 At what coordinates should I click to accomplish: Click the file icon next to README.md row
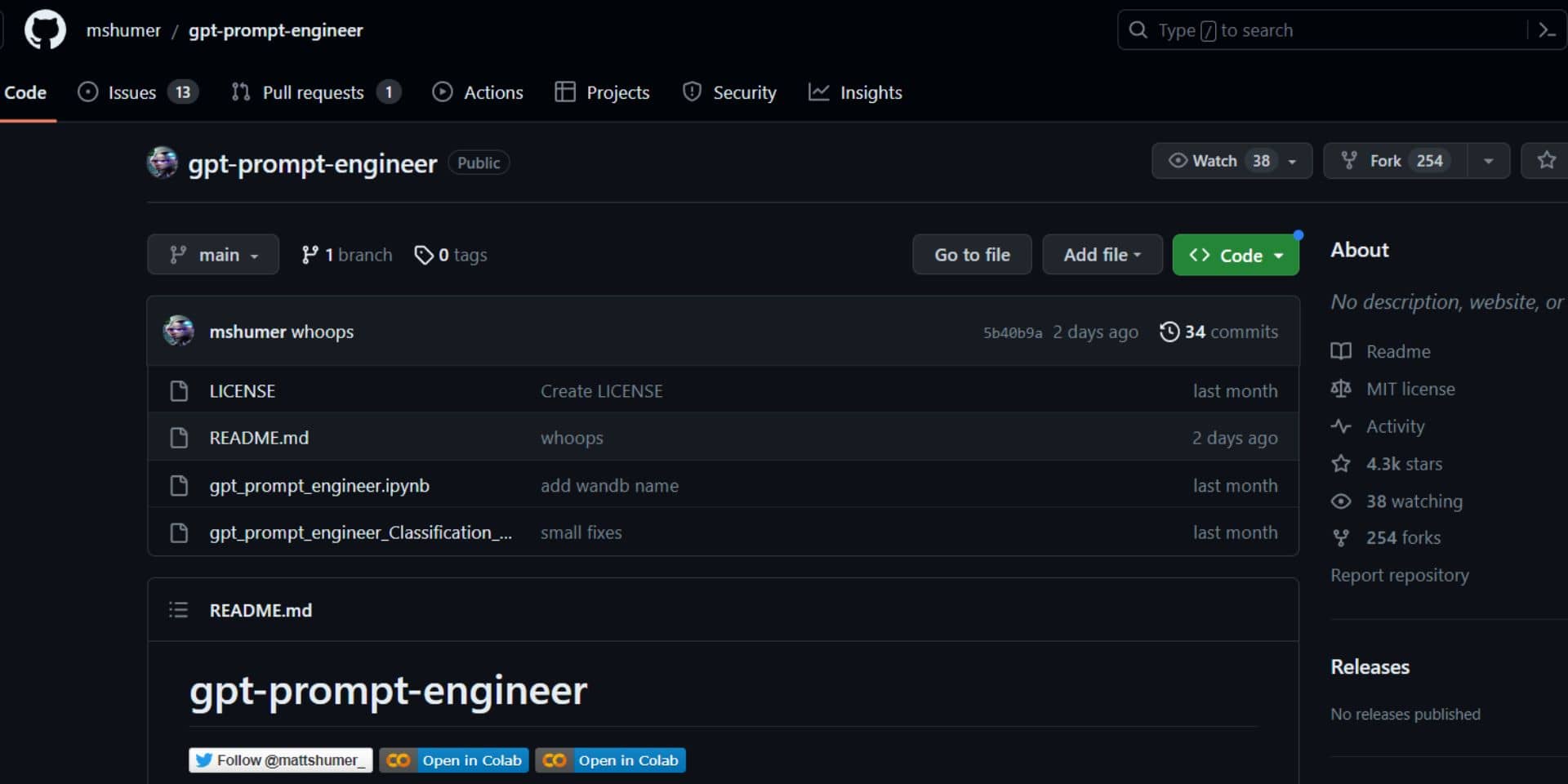click(x=179, y=438)
